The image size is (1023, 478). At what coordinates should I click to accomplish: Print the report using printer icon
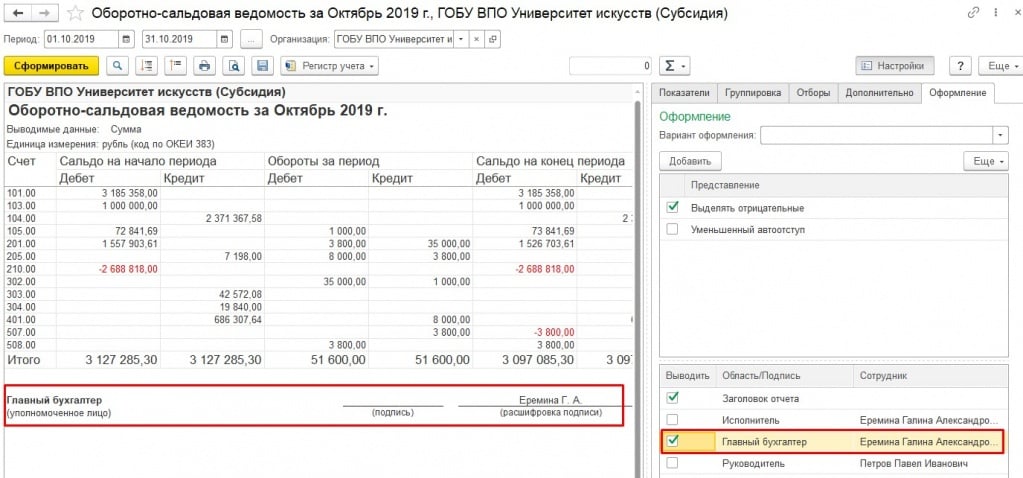pos(205,66)
